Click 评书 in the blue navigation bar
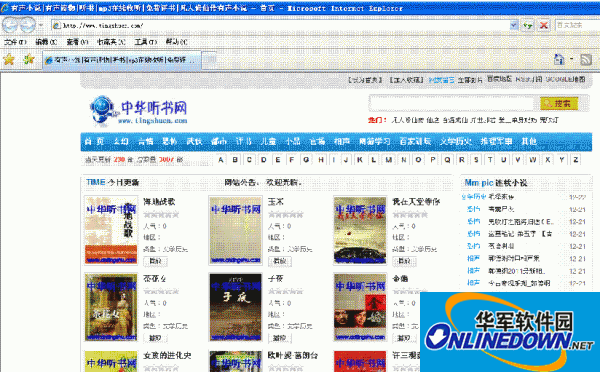 pyautogui.click(x=243, y=141)
